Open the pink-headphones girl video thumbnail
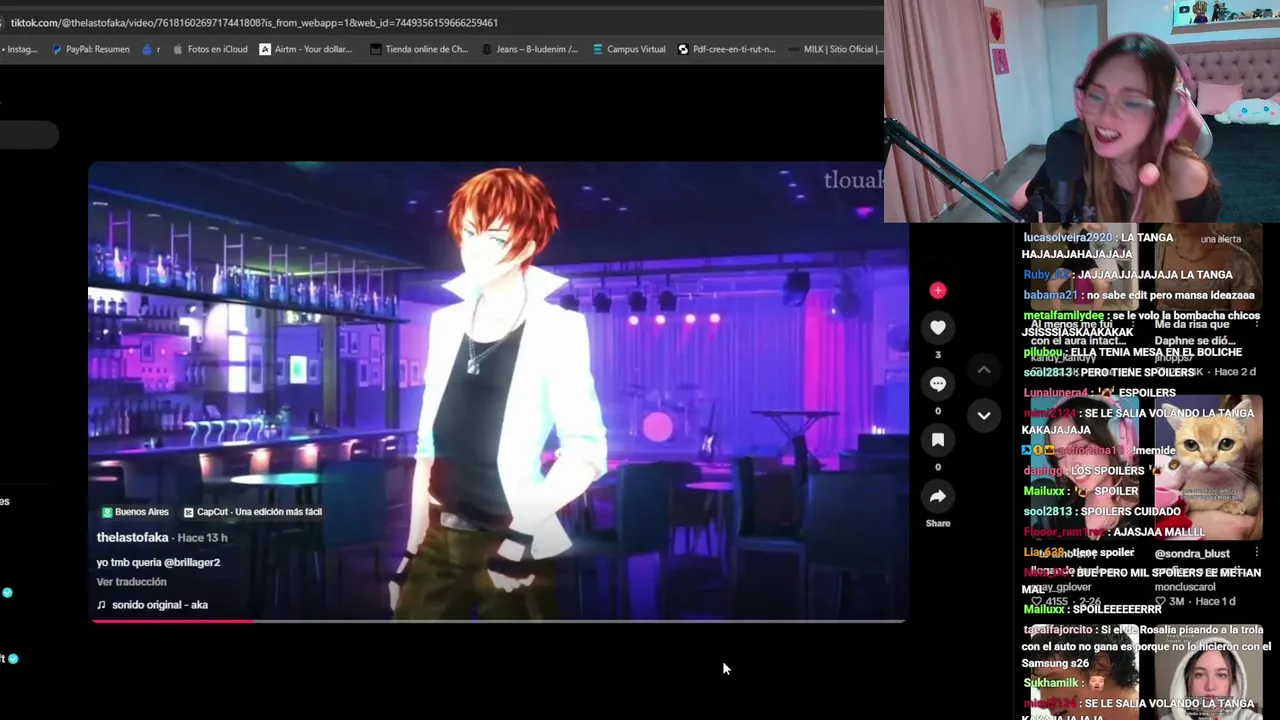 pyautogui.click(x=1084, y=469)
